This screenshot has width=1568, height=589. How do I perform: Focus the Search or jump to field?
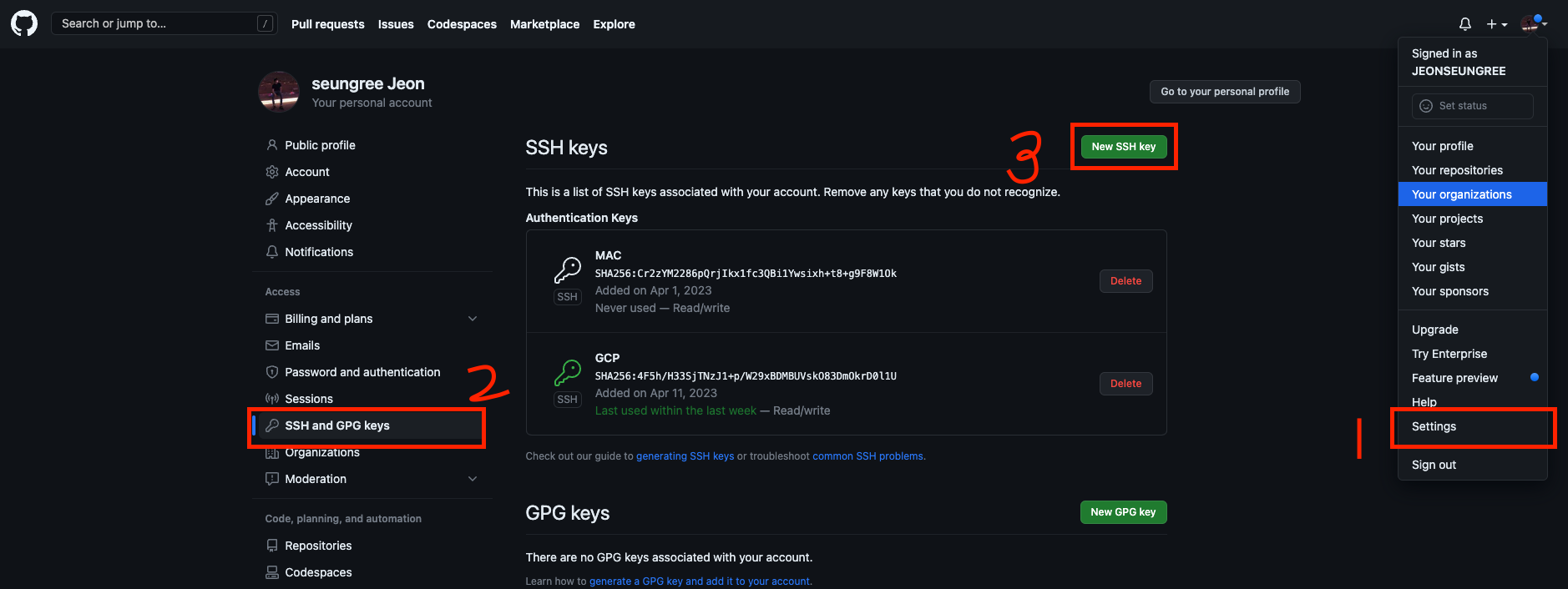[x=164, y=23]
